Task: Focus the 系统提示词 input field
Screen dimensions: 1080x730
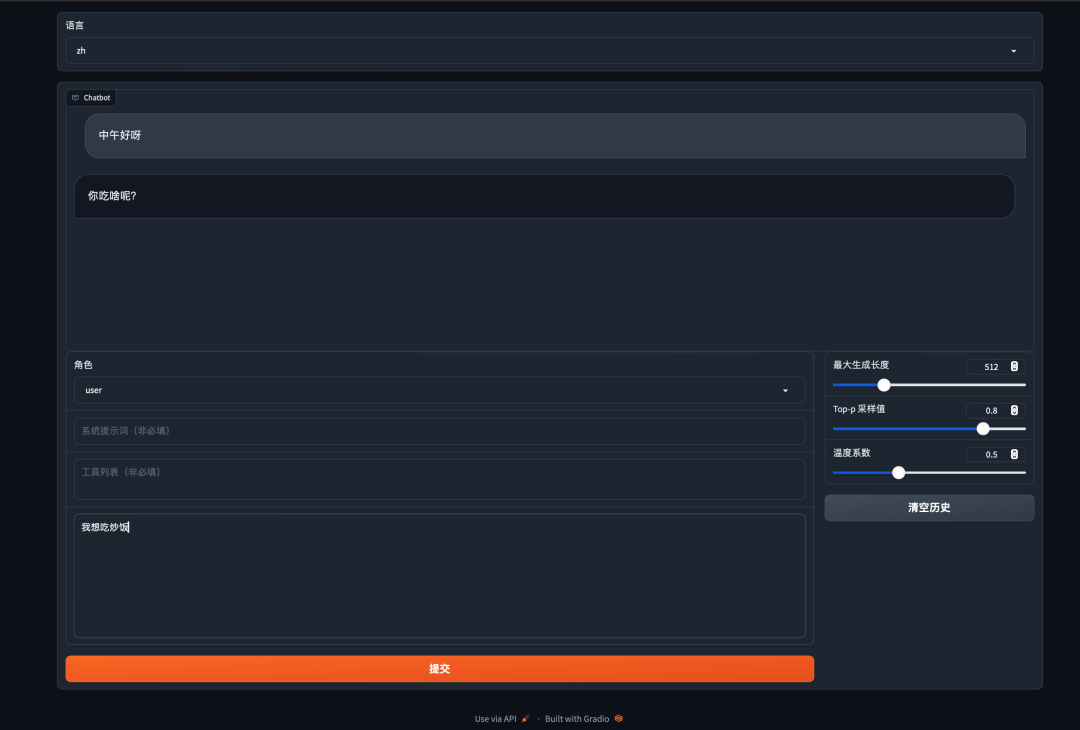Action: tap(439, 431)
